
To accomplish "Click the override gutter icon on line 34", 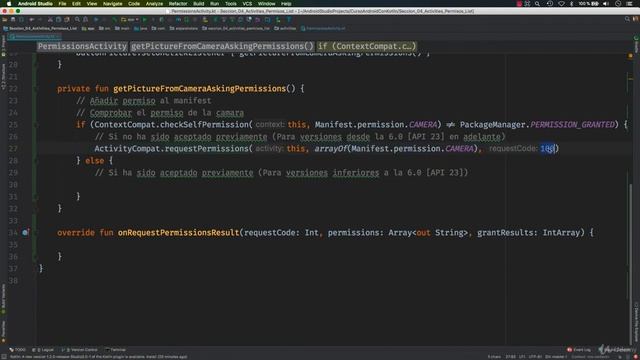I will (25, 233).
